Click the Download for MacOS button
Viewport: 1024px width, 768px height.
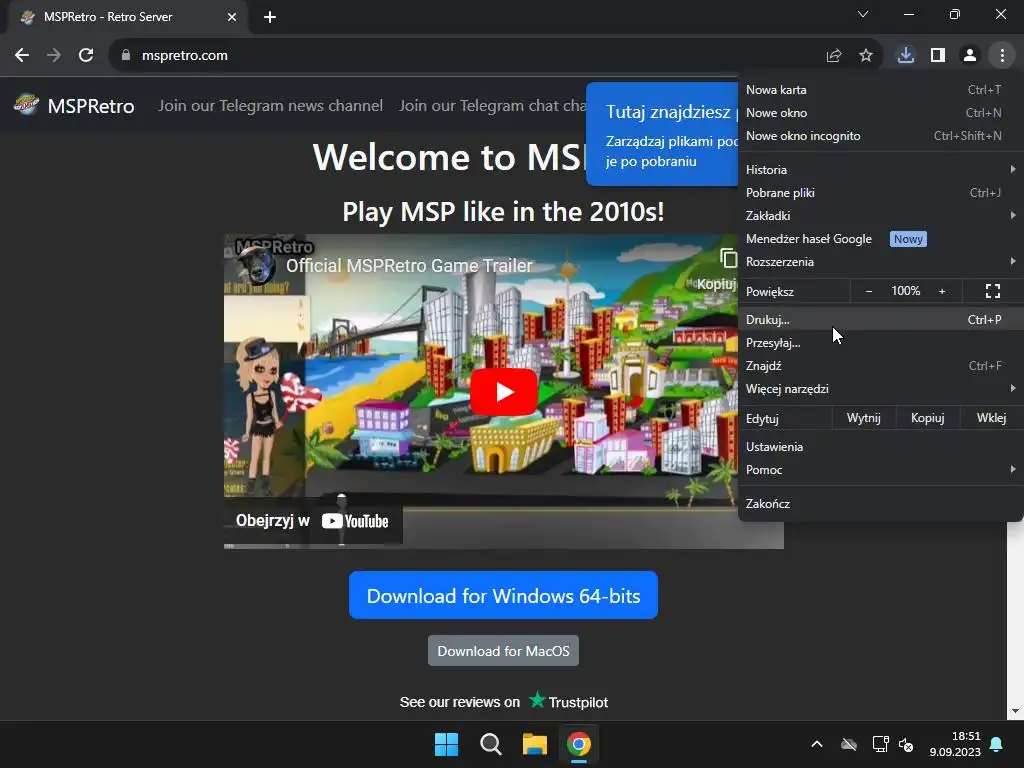(504, 651)
